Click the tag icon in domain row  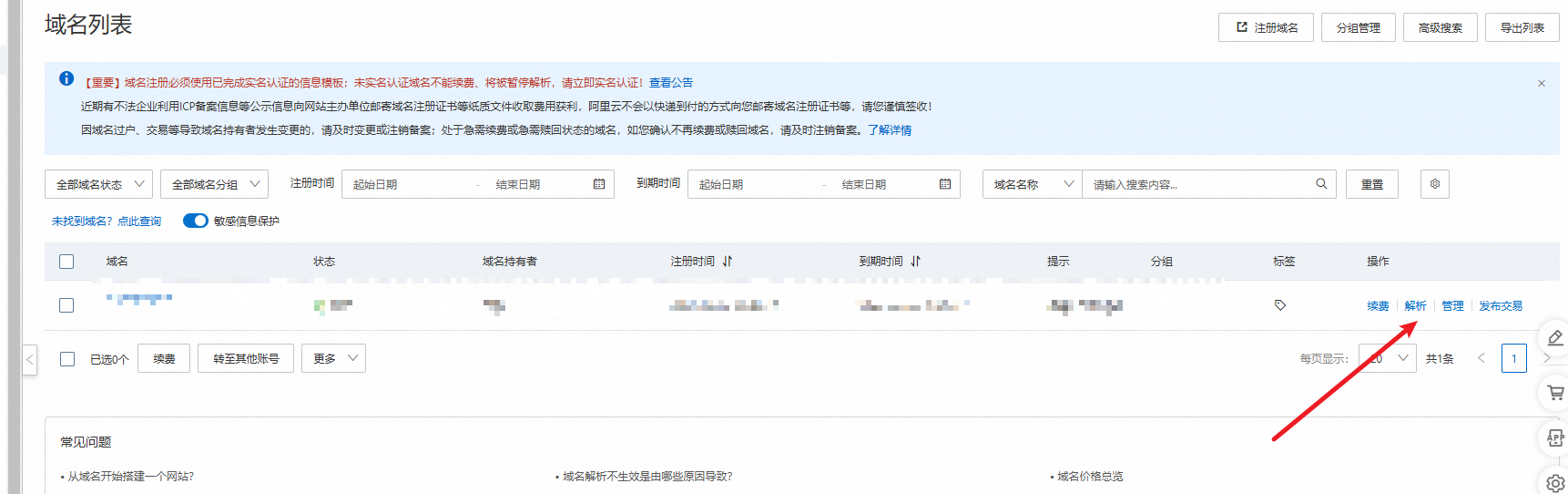point(1280,305)
